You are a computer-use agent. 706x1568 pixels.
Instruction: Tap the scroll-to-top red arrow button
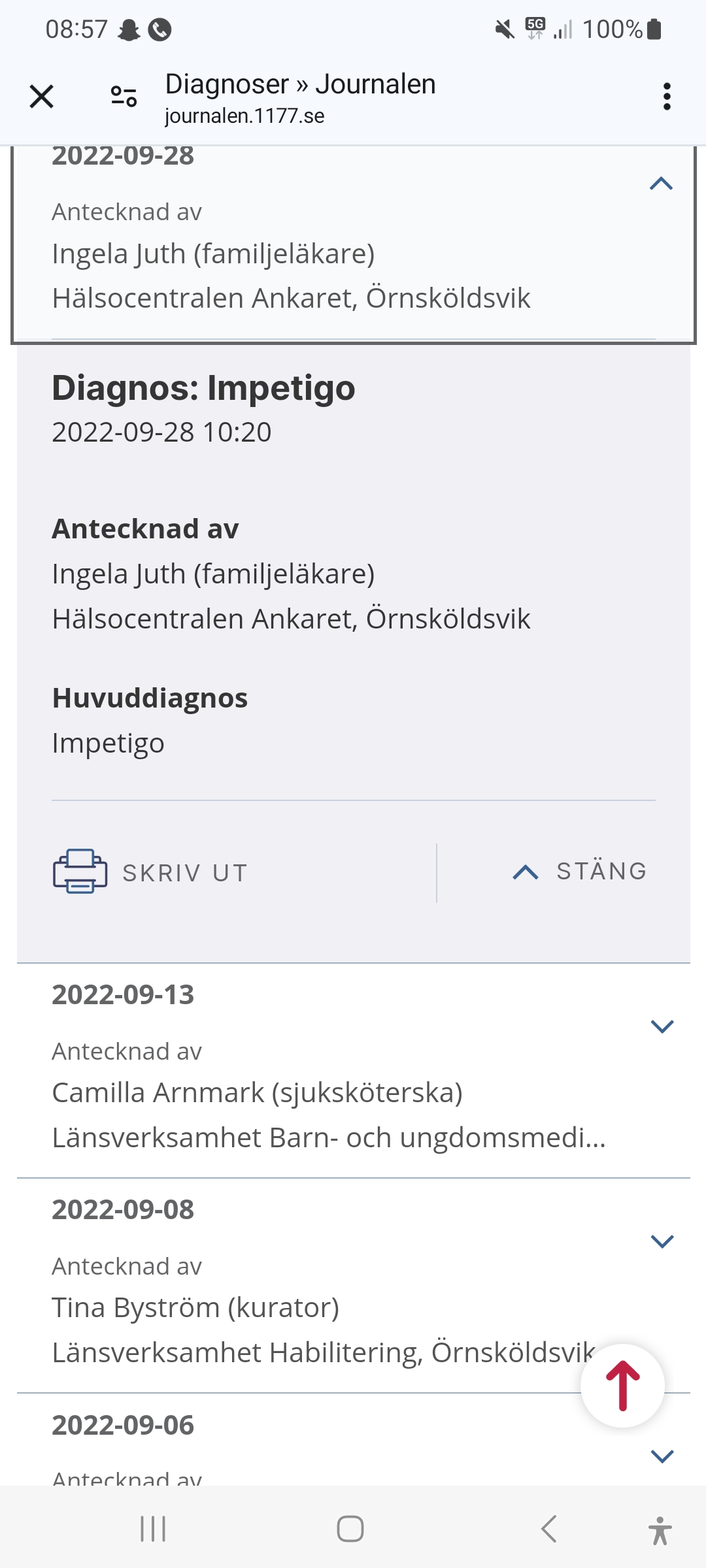point(622,1386)
